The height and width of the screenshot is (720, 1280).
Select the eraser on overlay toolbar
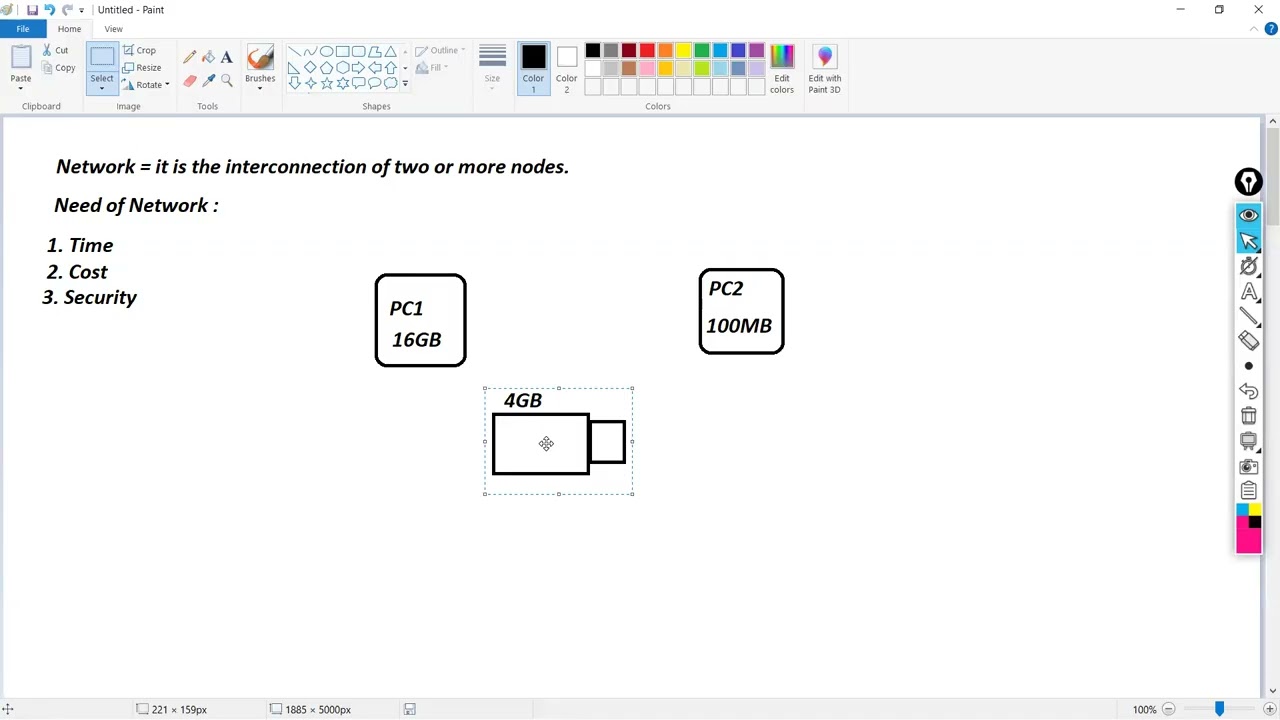pos(1248,341)
